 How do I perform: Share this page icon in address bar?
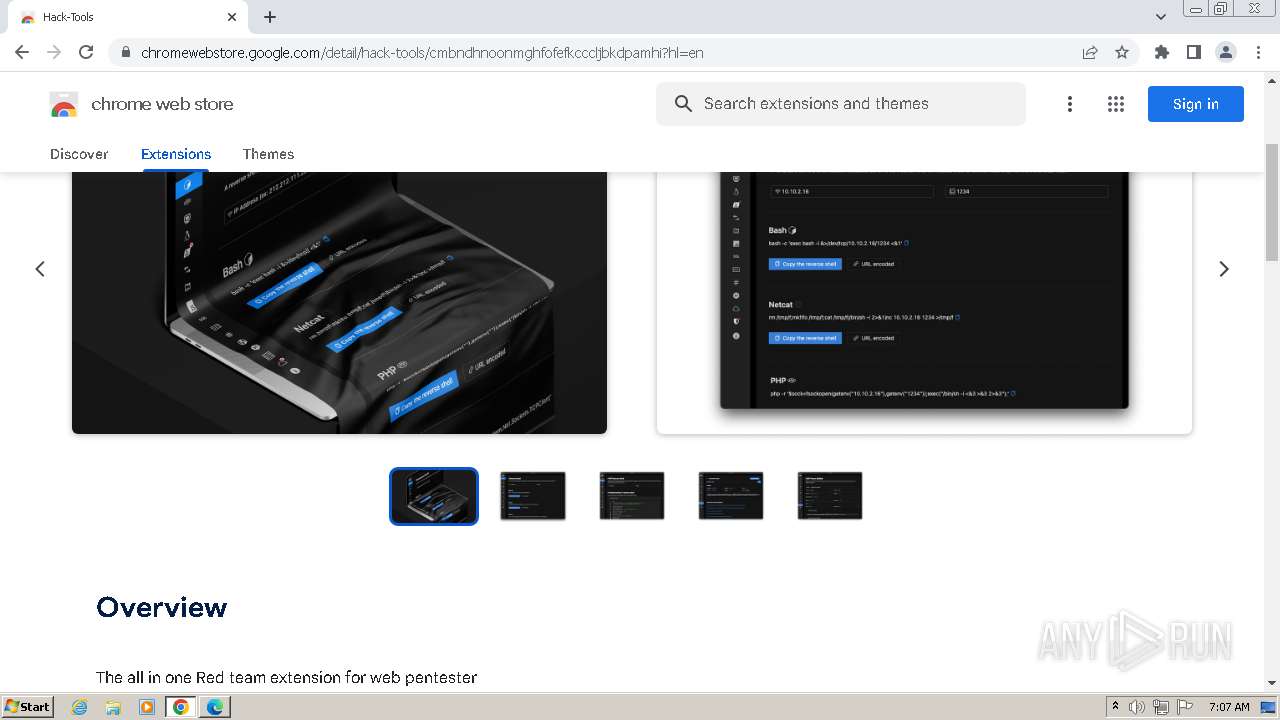pyautogui.click(x=1090, y=52)
